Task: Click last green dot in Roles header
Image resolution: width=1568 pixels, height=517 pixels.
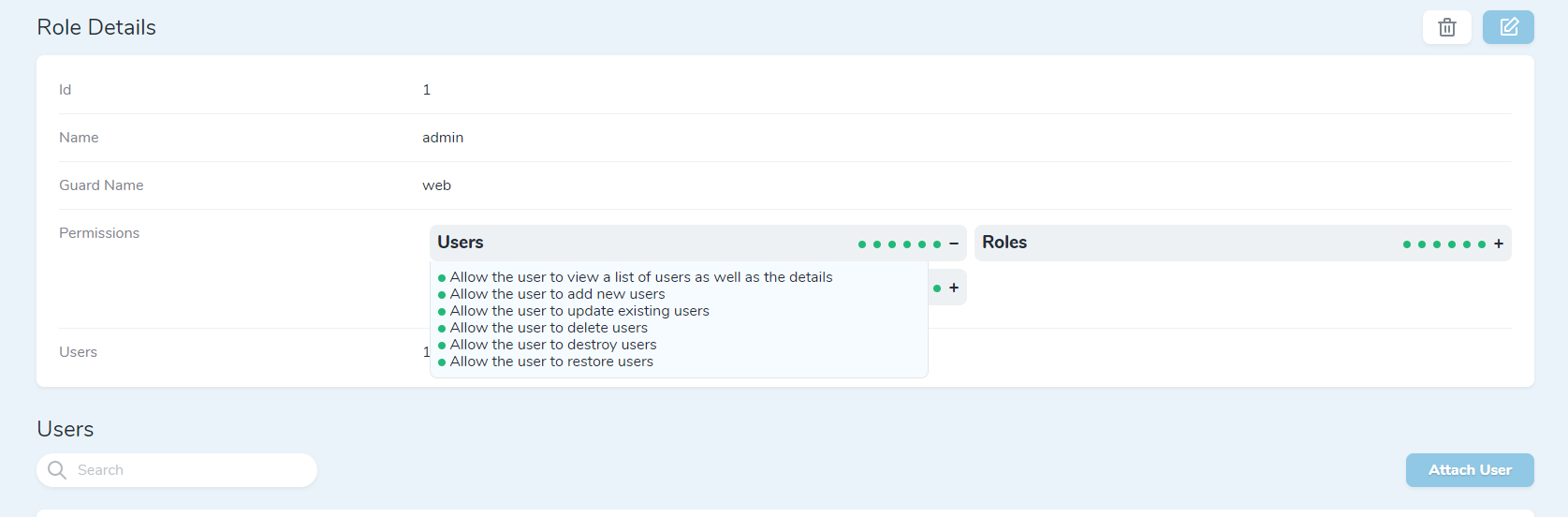Action: (1482, 244)
